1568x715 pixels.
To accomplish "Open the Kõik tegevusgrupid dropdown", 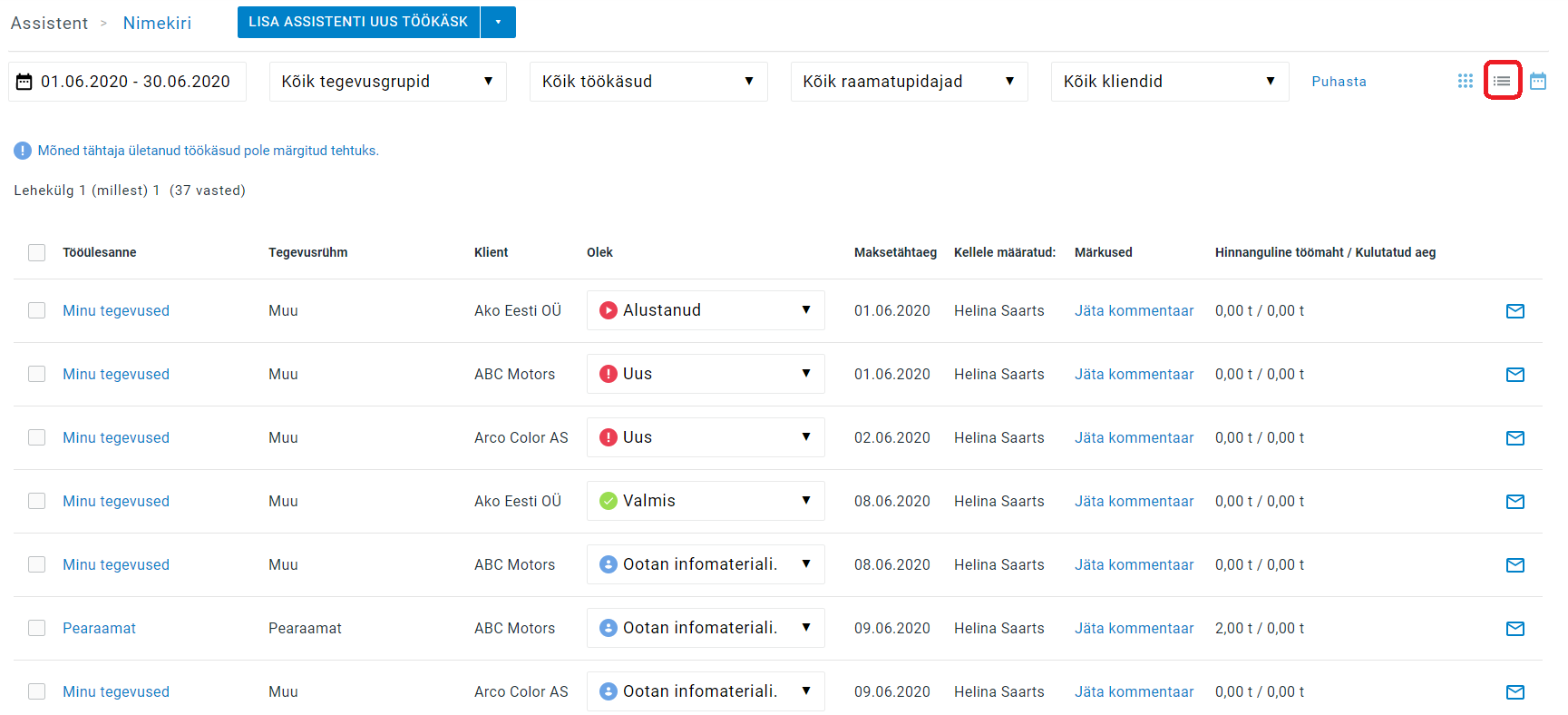I will [387, 82].
